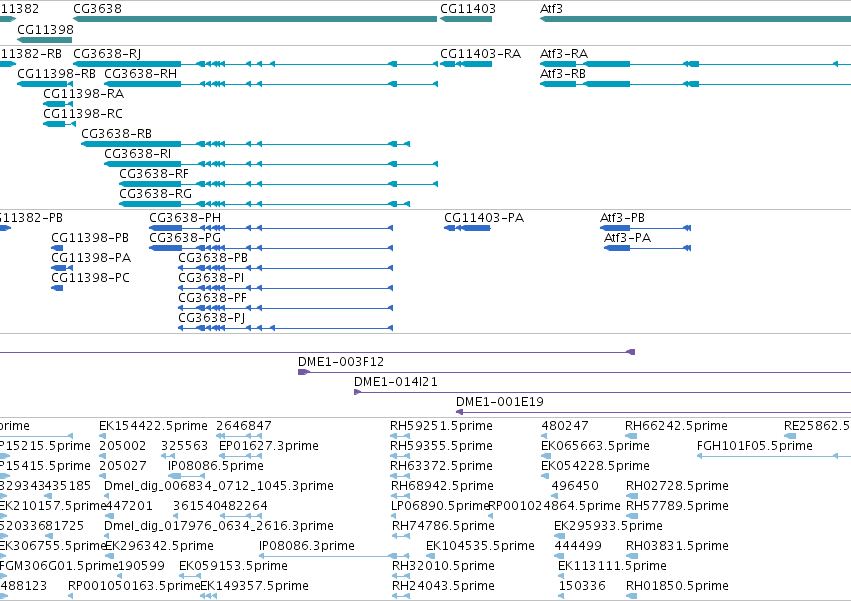This screenshot has width=851, height=601.
Task: Select protein Atf3-PA
Action: pos(647,248)
